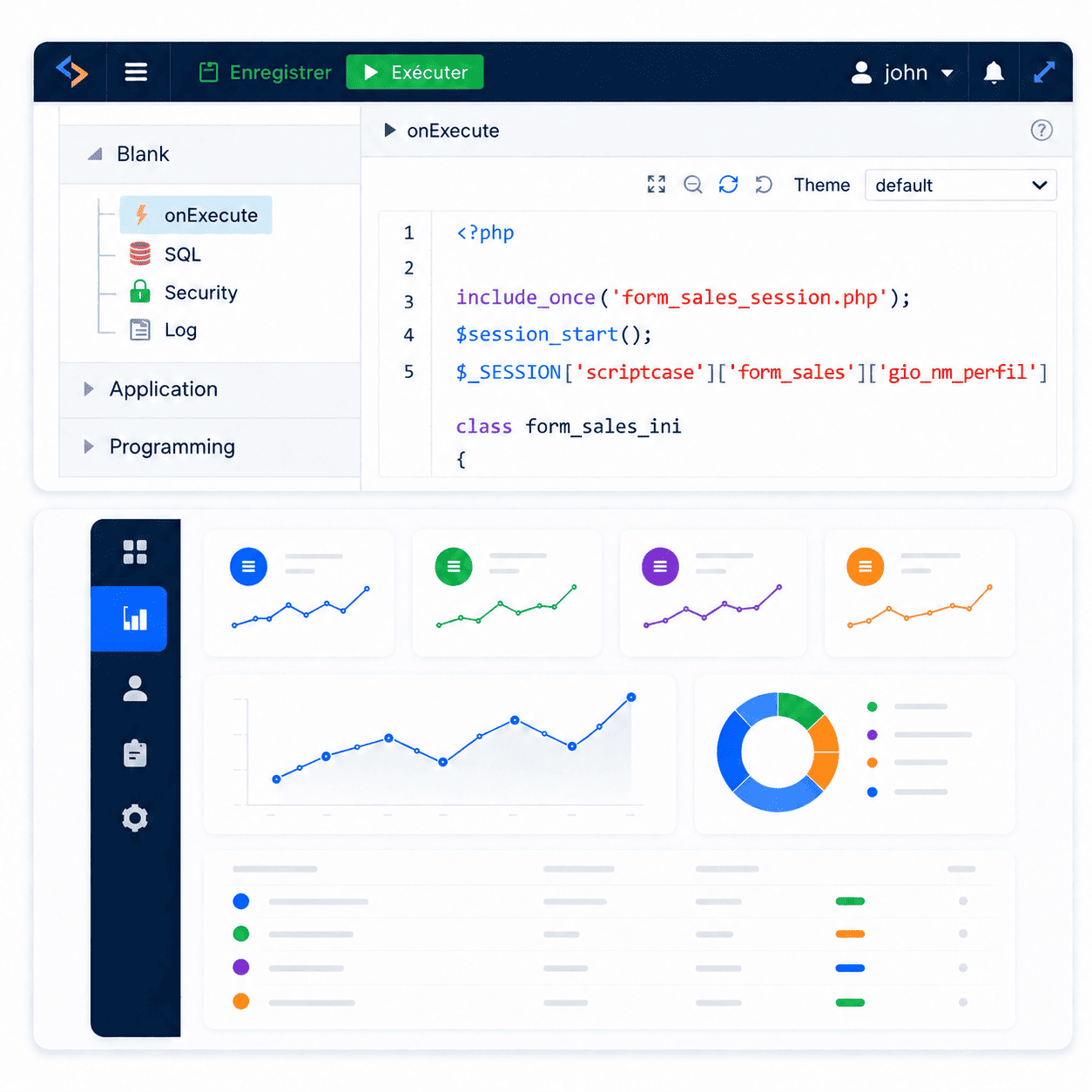Open the john user dropdown
Image resolution: width=1092 pixels, height=1092 pixels.
tap(902, 72)
